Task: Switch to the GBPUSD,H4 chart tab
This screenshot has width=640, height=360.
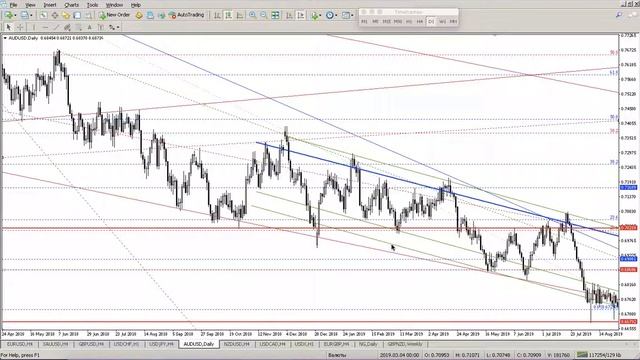Action: (91, 344)
